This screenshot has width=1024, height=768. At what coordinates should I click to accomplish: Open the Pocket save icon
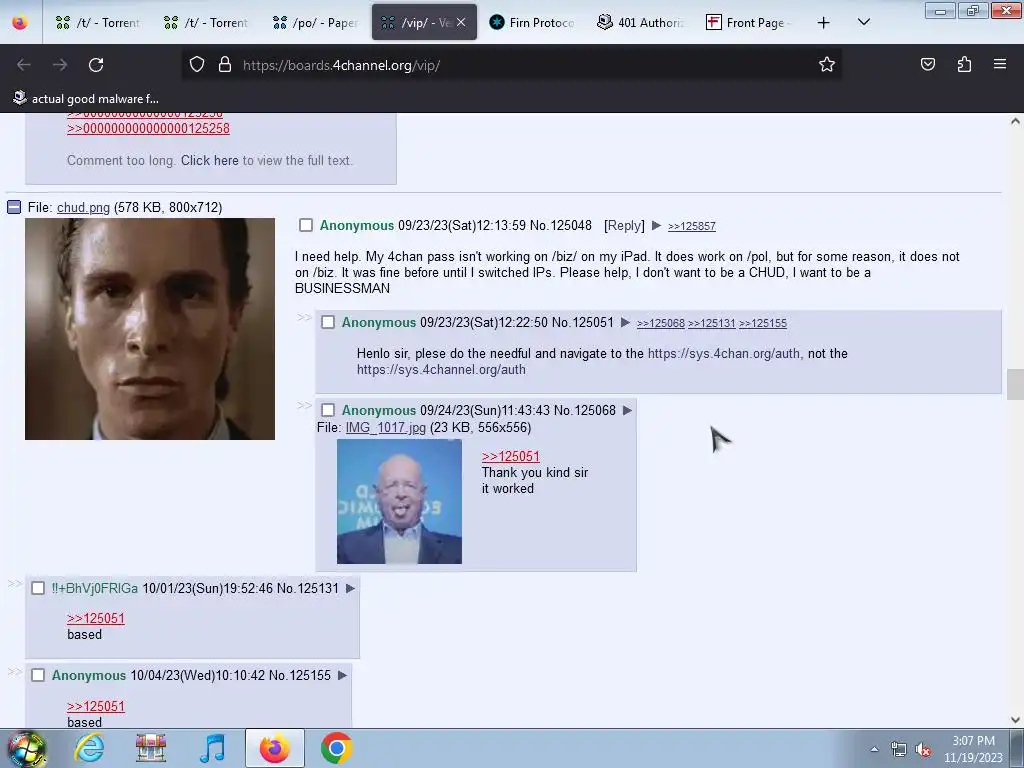point(927,64)
